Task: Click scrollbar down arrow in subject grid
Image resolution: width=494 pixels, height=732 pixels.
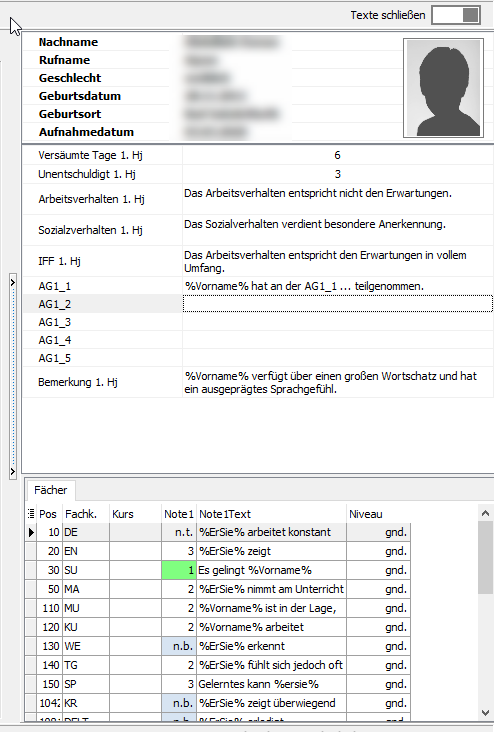Action: pyautogui.click(x=485, y=713)
